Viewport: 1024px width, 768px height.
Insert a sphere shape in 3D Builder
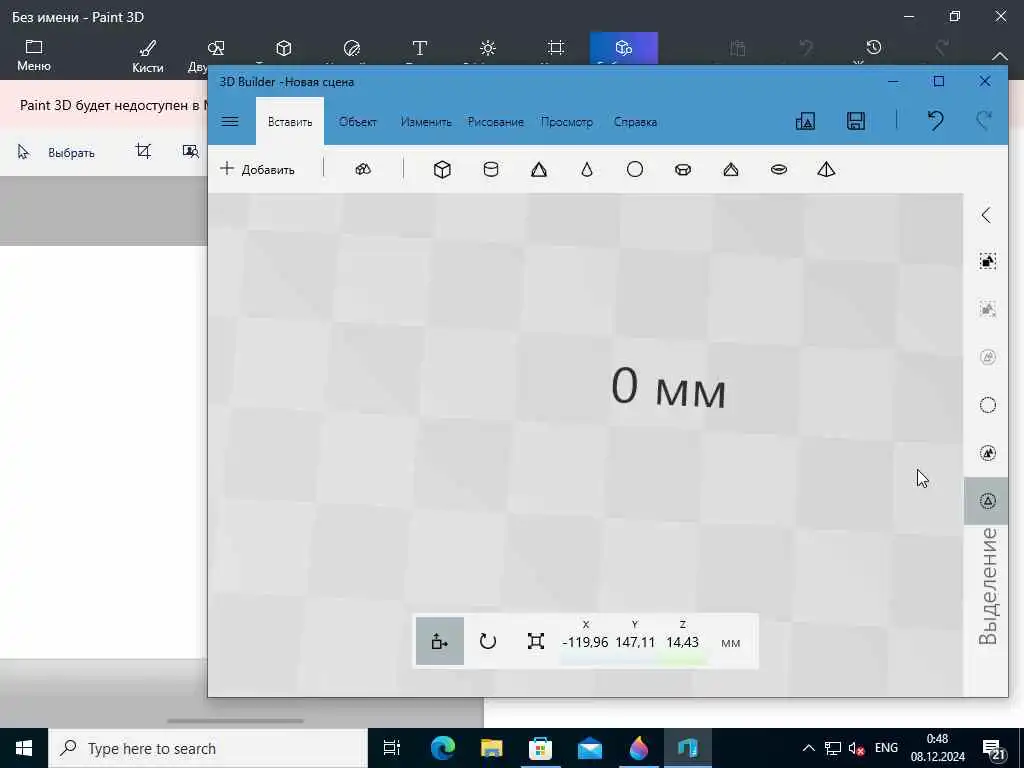tap(635, 170)
